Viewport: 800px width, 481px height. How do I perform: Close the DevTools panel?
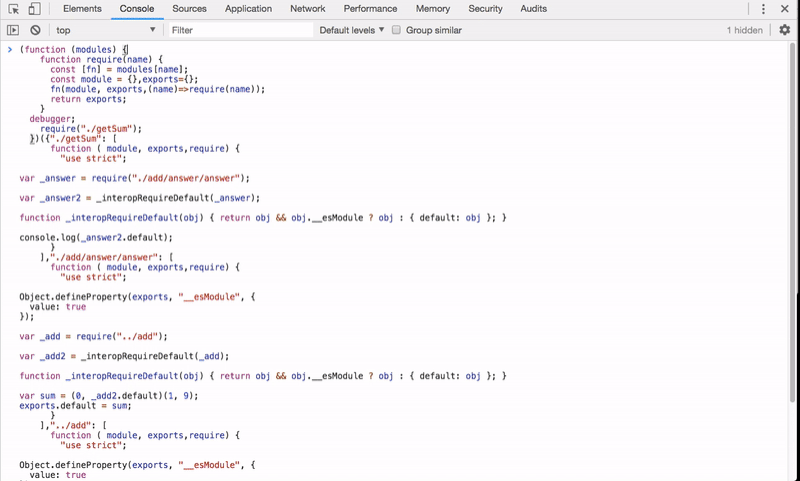[785, 9]
